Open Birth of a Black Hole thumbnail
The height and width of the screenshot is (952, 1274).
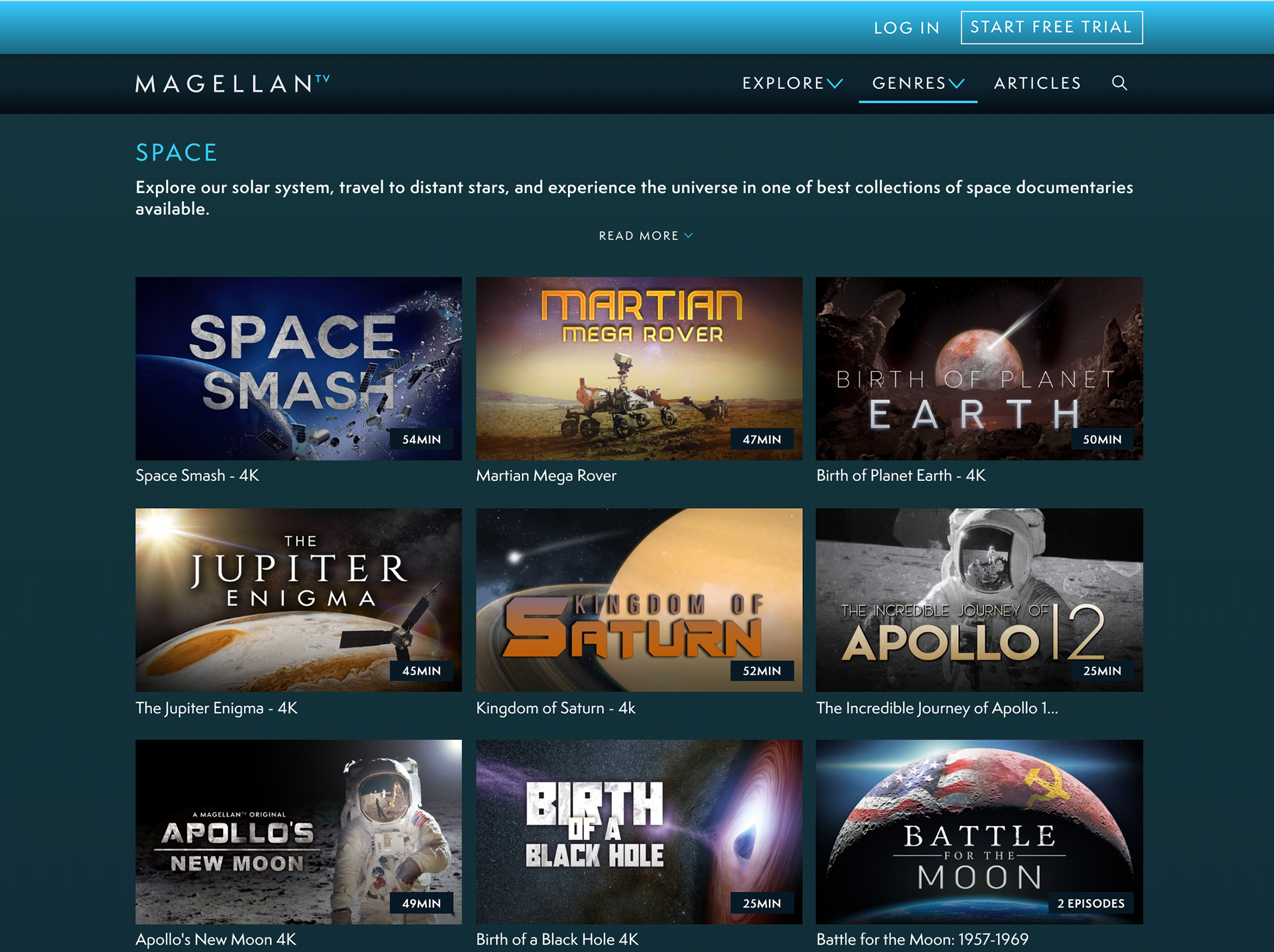click(x=639, y=832)
